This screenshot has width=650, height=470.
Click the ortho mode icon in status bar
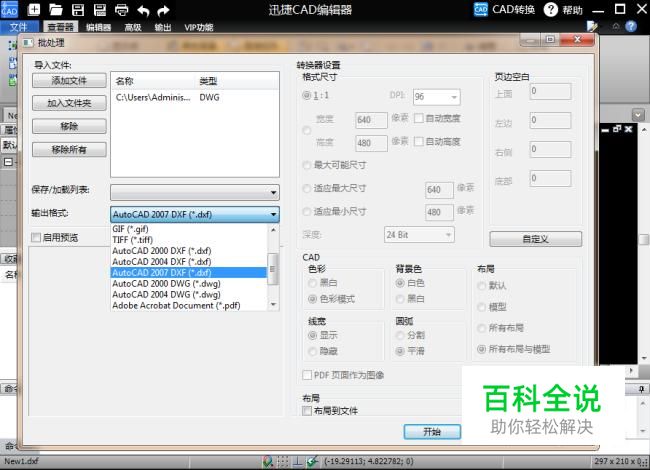tap(297, 461)
